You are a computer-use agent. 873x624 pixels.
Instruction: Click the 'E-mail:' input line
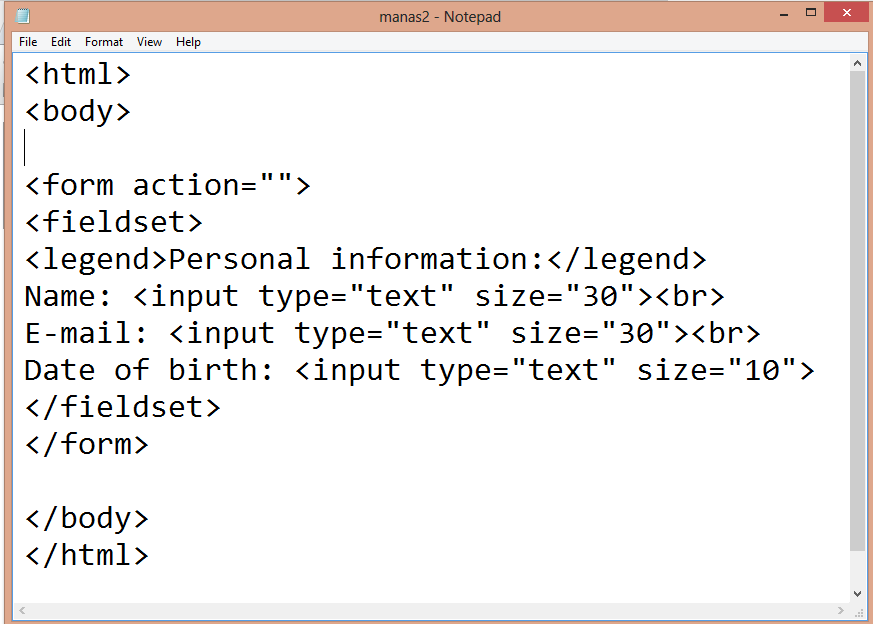[x=393, y=333]
